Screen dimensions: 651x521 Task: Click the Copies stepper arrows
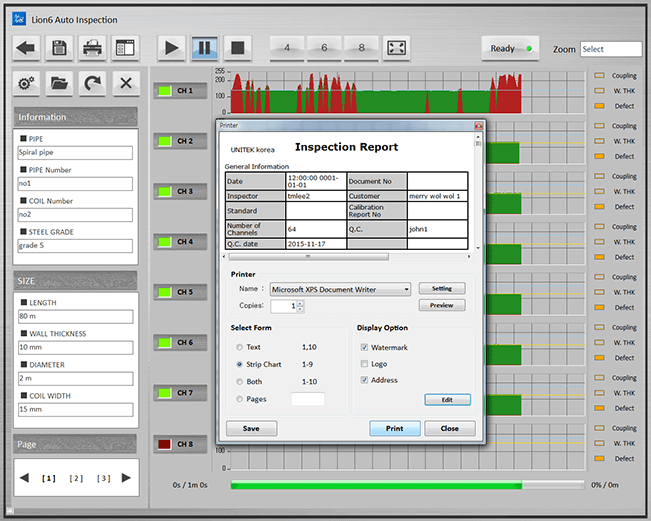(301, 306)
